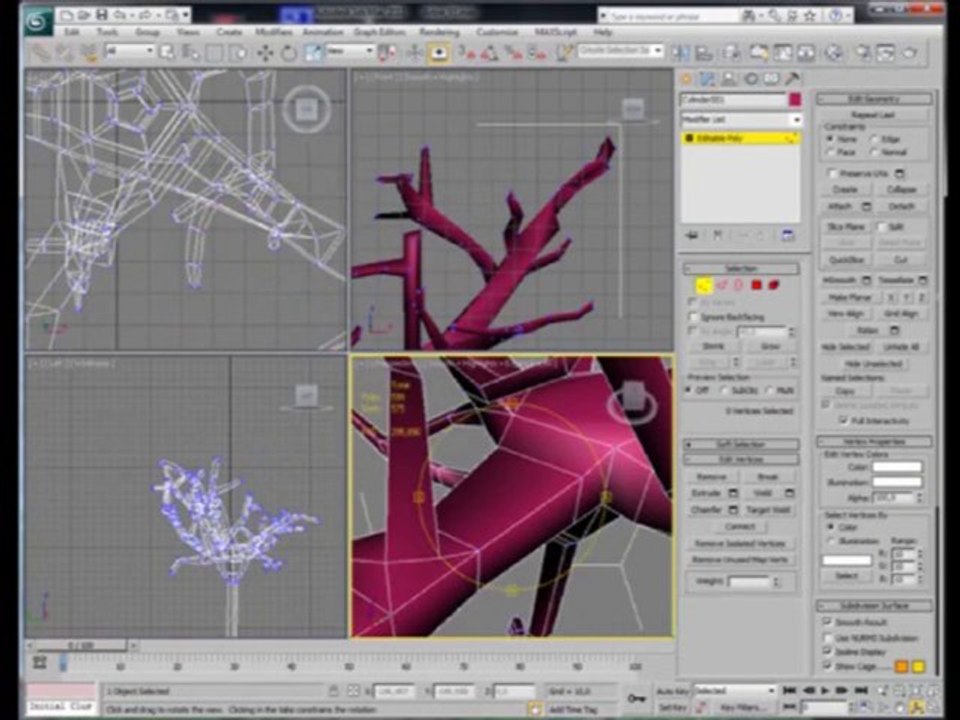960x720 pixels.
Task: Open the Create Selection Set dropdown
Action: [620, 50]
